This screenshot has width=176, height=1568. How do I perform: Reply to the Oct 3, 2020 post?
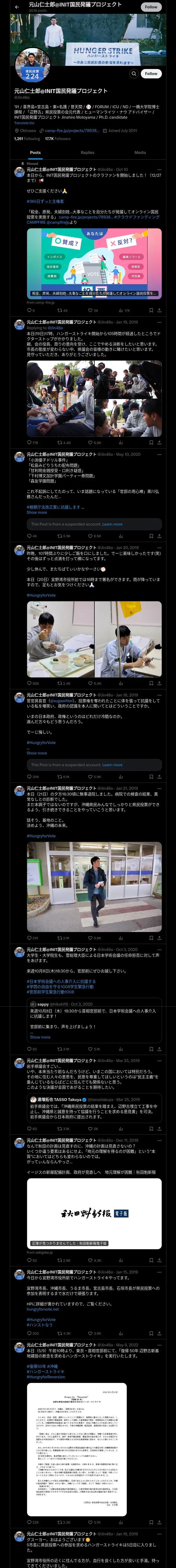click(30, 1049)
